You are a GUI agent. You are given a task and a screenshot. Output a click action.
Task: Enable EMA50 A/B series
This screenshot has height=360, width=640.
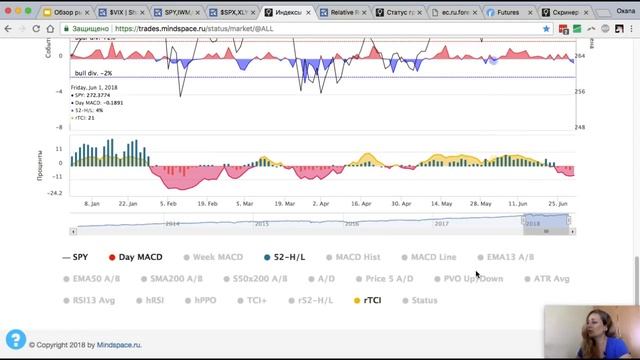tap(91, 279)
